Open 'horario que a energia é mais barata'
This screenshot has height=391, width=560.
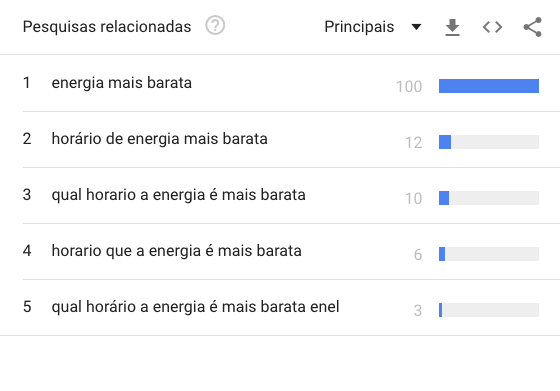coord(176,251)
